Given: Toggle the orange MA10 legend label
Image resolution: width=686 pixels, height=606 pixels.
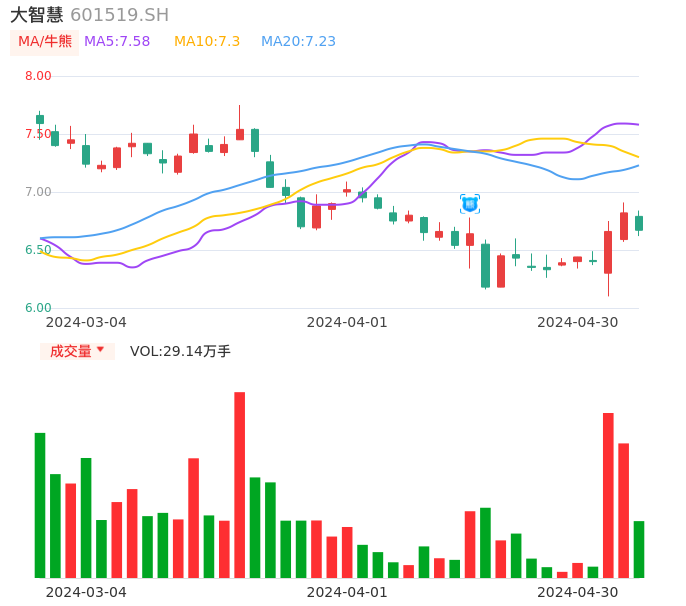Looking at the screenshot, I should pyautogui.click(x=207, y=42).
